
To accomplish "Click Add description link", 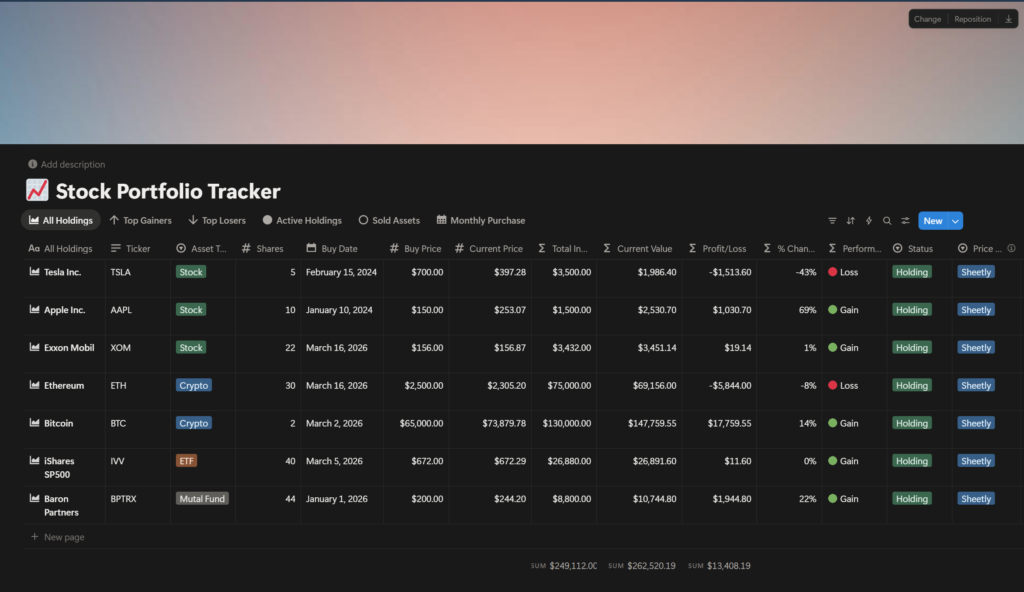I will [67, 165].
